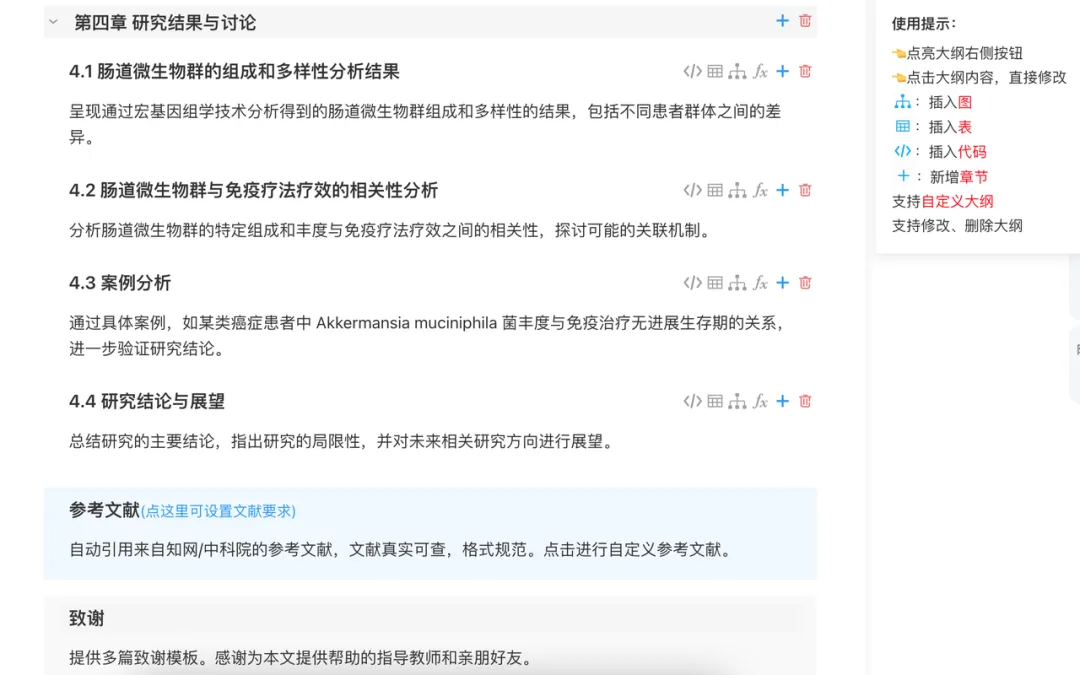Delete section 4.4 研究结论与展望
Viewport: 1080px width, 675px height.
pos(805,402)
